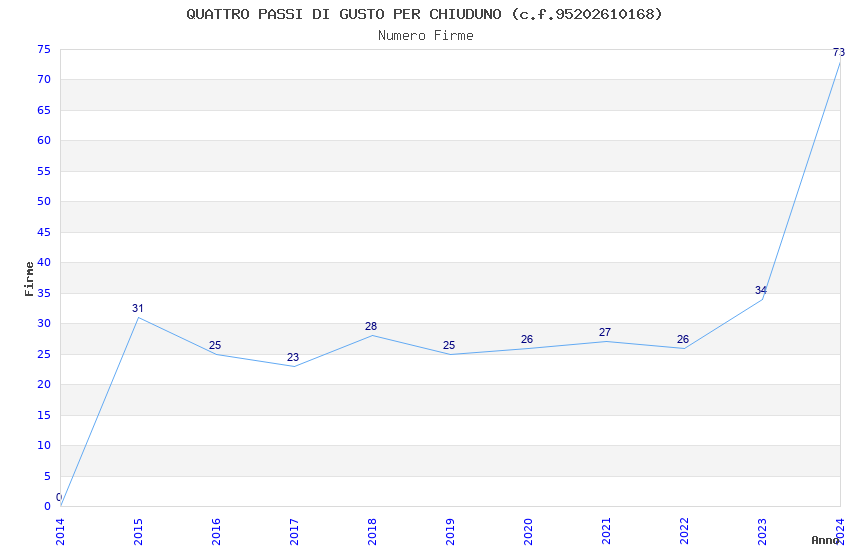Image resolution: width=850 pixels, height=550 pixels.
Task: Click the y-axis tick label 15
Action: coord(44,415)
